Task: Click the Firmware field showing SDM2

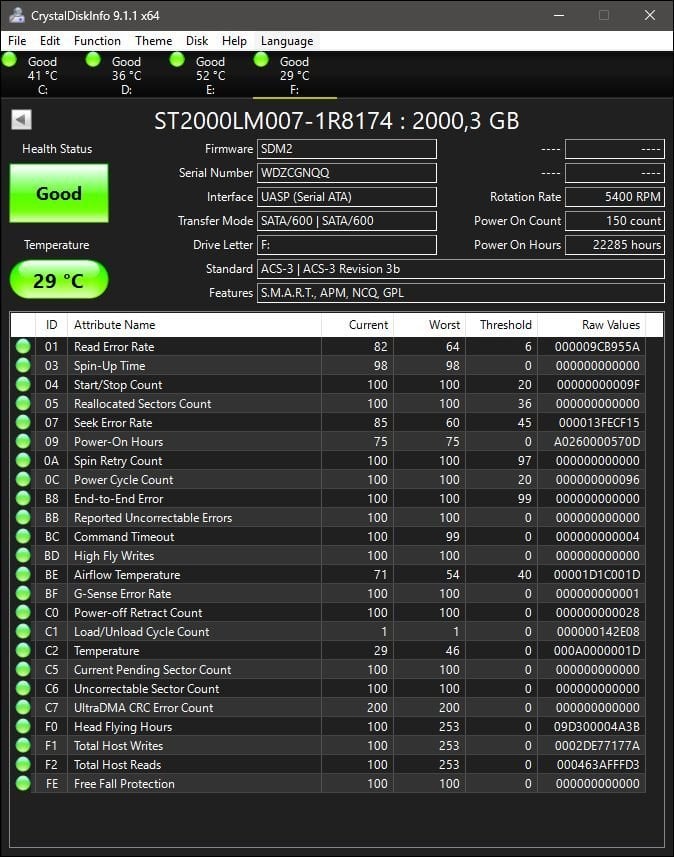Action: tap(347, 149)
